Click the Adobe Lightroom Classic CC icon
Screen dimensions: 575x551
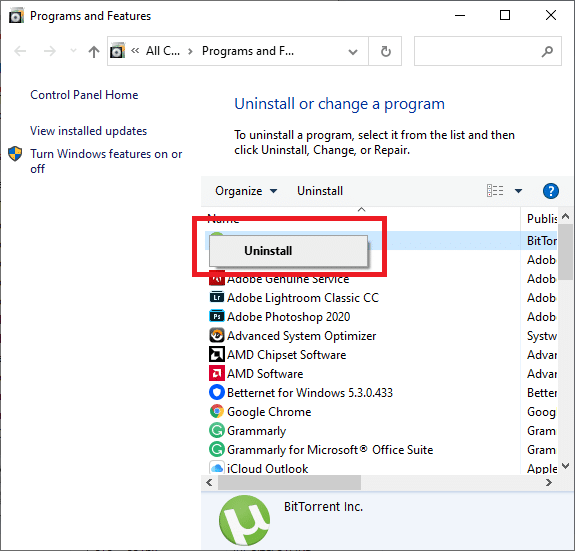pyautogui.click(x=217, y=297)
